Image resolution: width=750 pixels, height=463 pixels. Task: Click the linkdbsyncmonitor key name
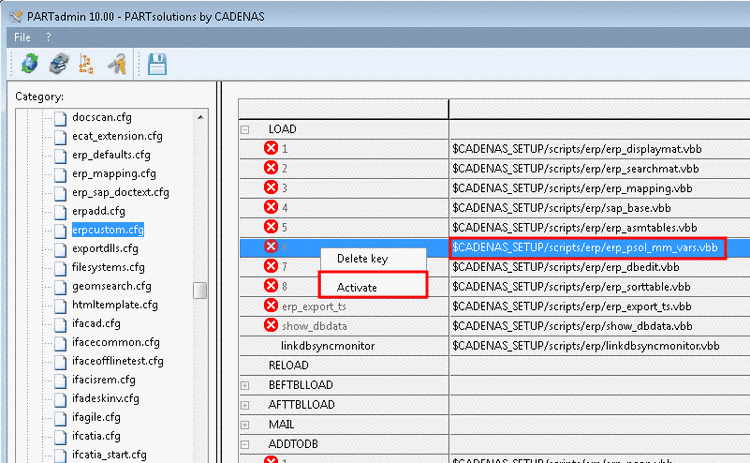(328, 346)
